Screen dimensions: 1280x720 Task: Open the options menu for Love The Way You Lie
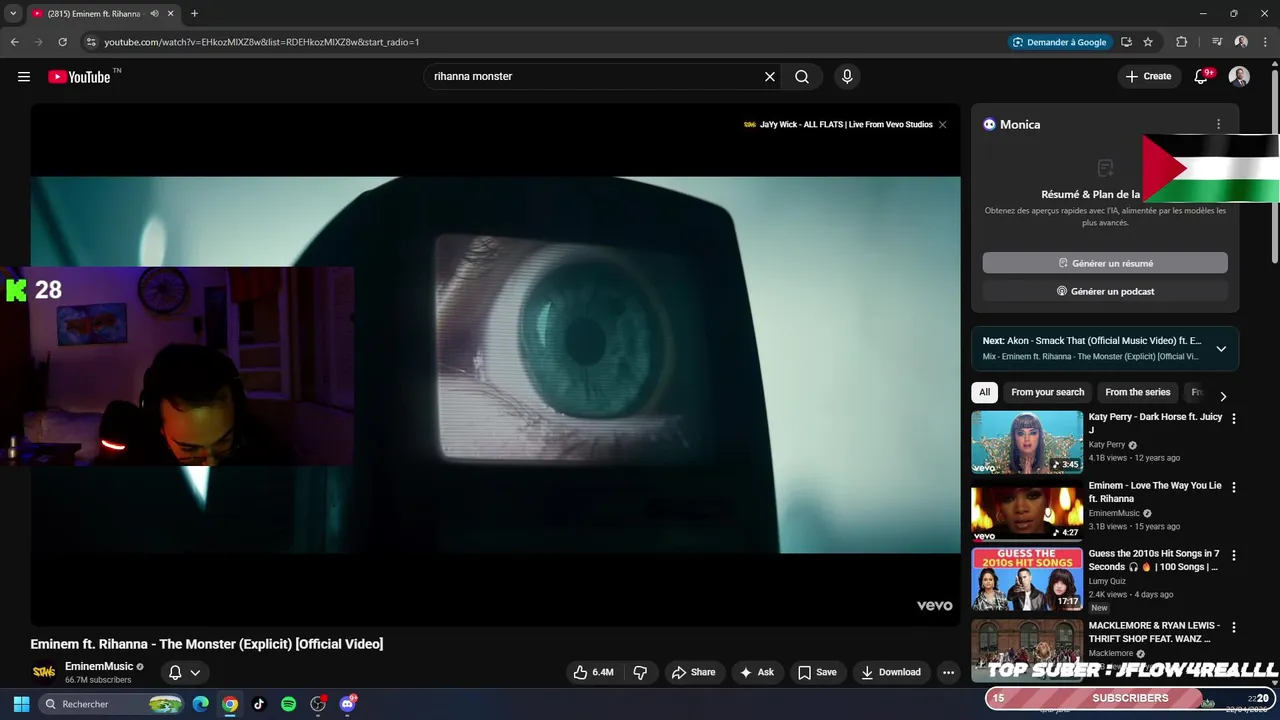[x=1233, y=487]
